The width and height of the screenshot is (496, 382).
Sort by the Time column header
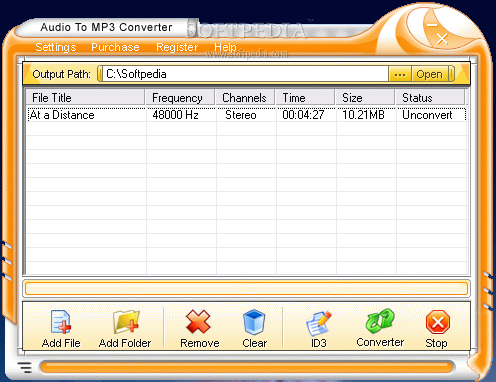coord(305,97)
